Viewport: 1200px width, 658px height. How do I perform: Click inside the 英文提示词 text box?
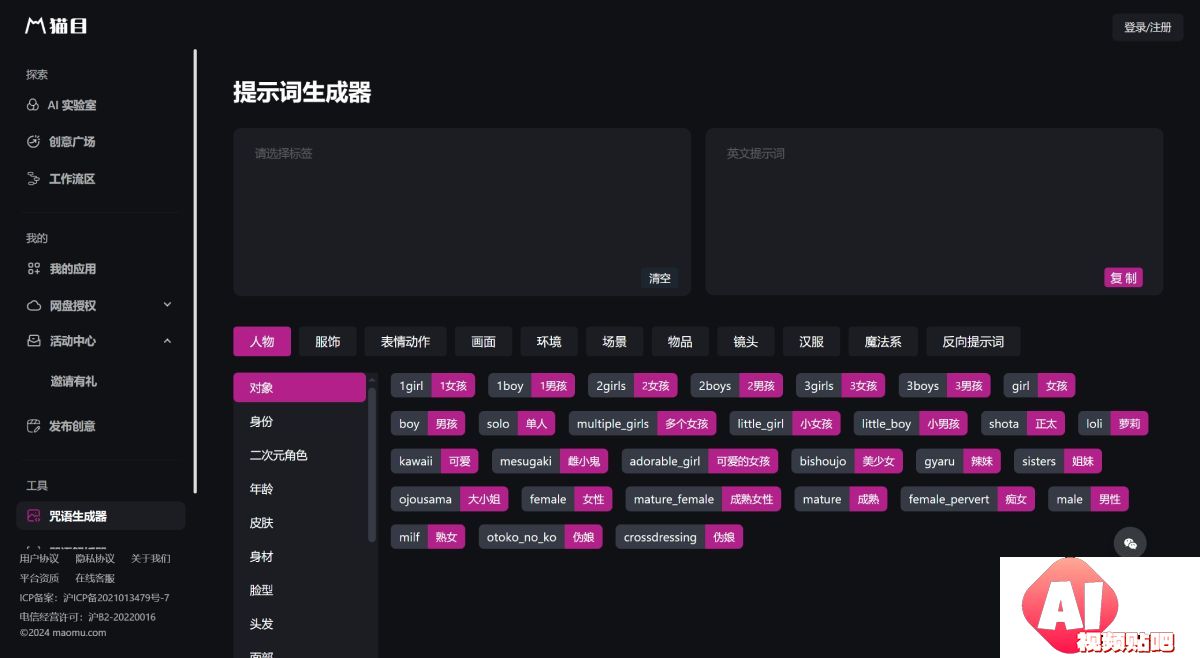934,211
